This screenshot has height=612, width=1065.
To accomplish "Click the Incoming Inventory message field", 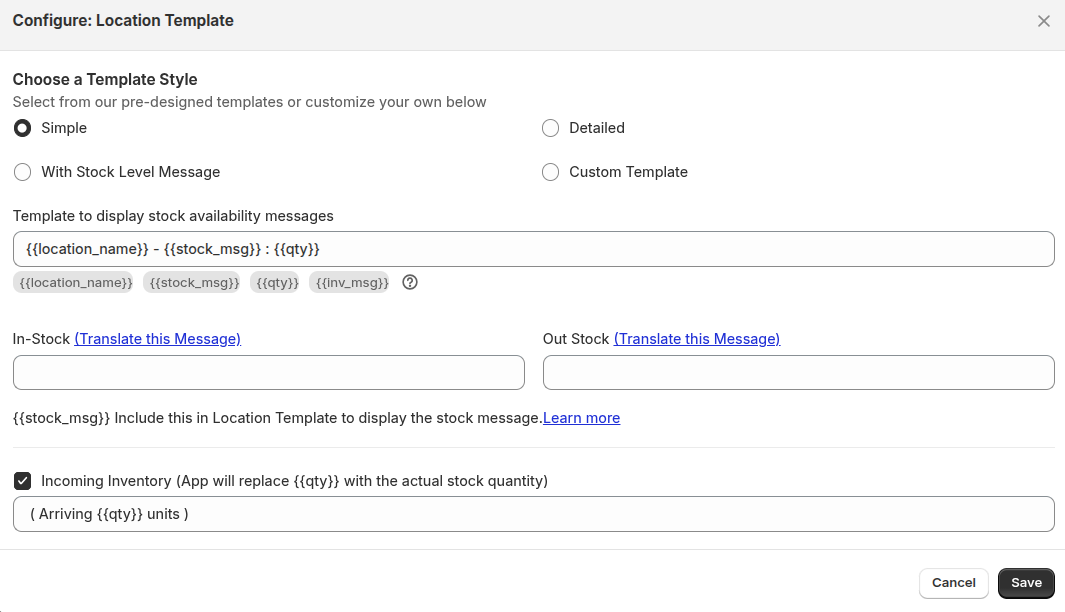I will click(533, 514).
